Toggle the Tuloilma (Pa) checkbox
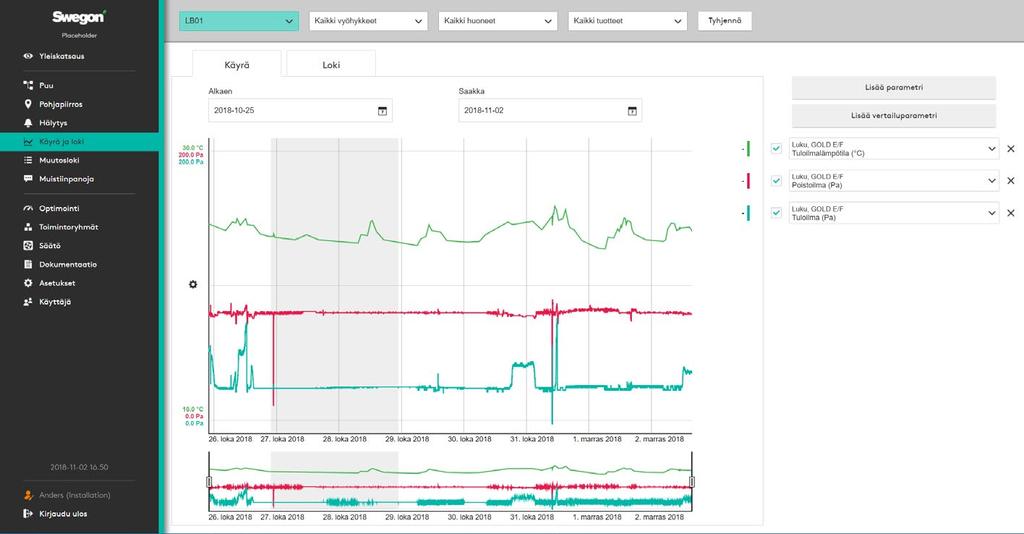Screen dimensions: 1024x534 (776, 213)
